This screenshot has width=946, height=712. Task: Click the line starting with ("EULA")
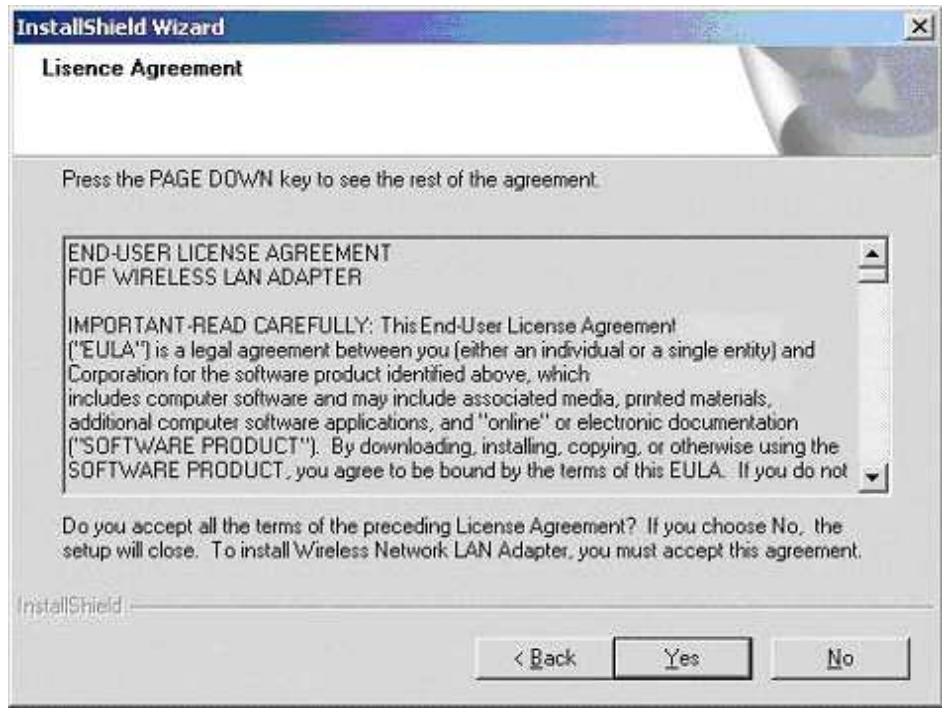[441, 350]
